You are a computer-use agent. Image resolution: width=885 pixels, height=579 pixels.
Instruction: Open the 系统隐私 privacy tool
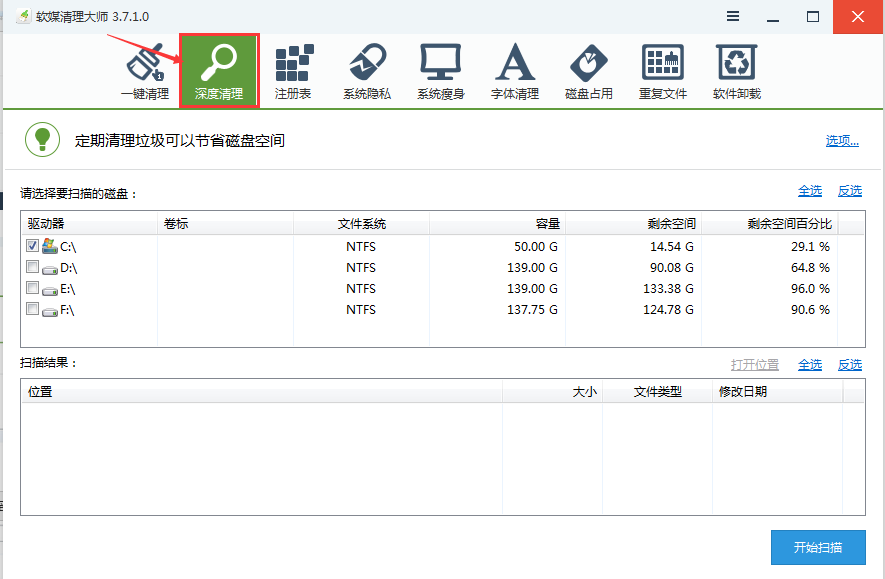pos(367,70)
